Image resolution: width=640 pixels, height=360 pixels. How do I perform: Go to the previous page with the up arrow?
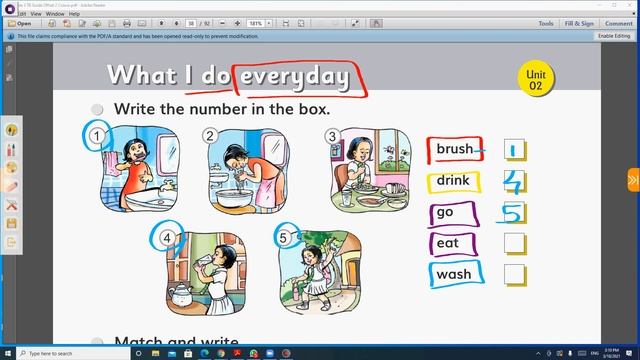tap(162, 23)
